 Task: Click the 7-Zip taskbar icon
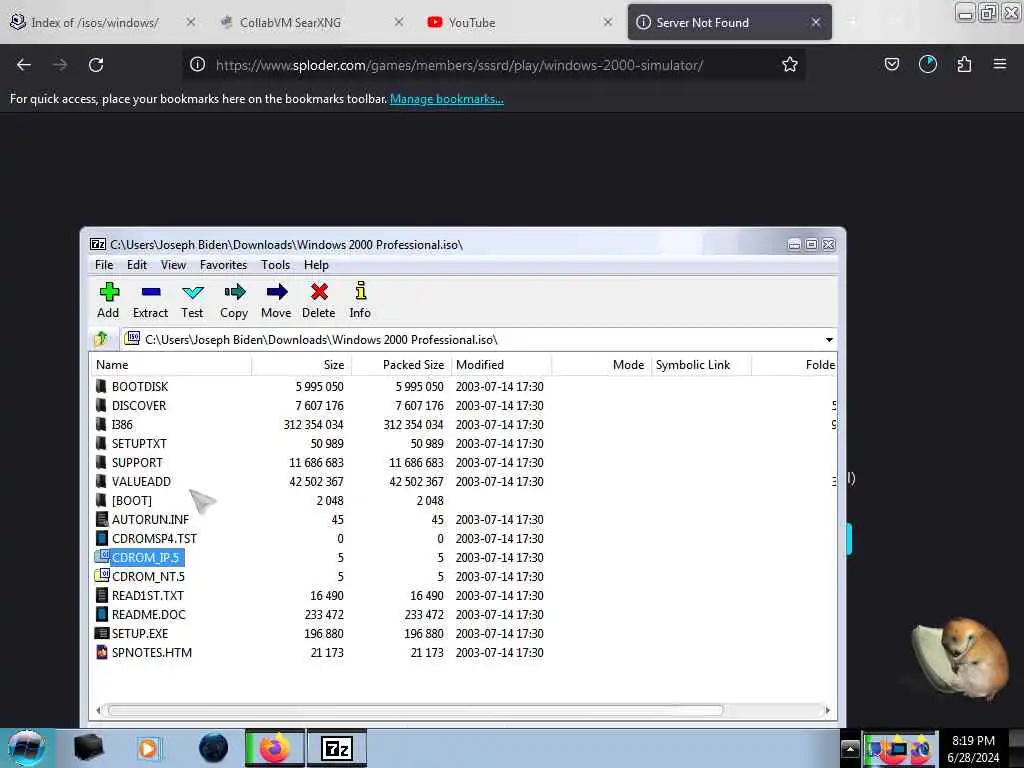coord(337,748)
